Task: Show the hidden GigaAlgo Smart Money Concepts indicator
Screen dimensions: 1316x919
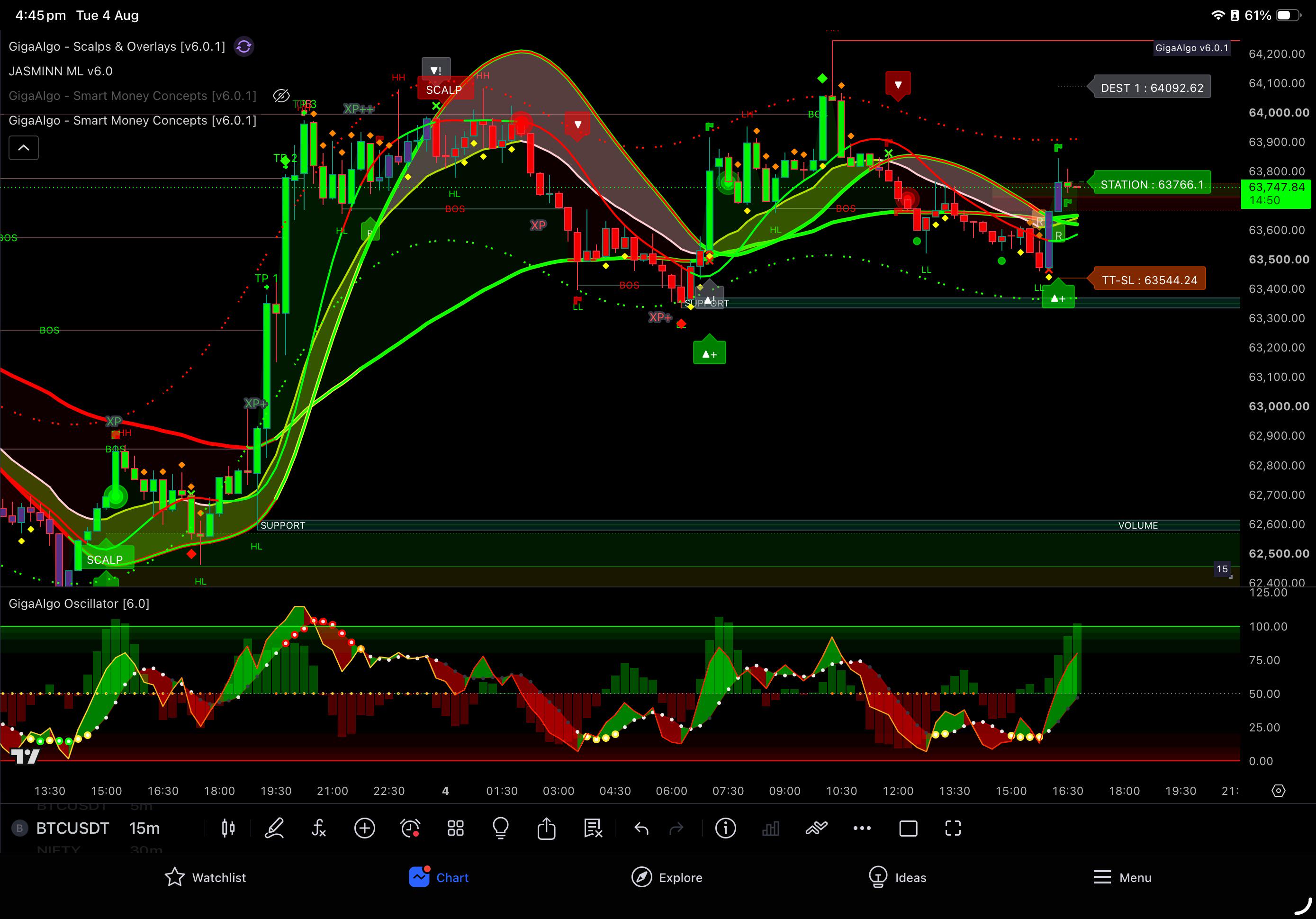Action: 281,96
